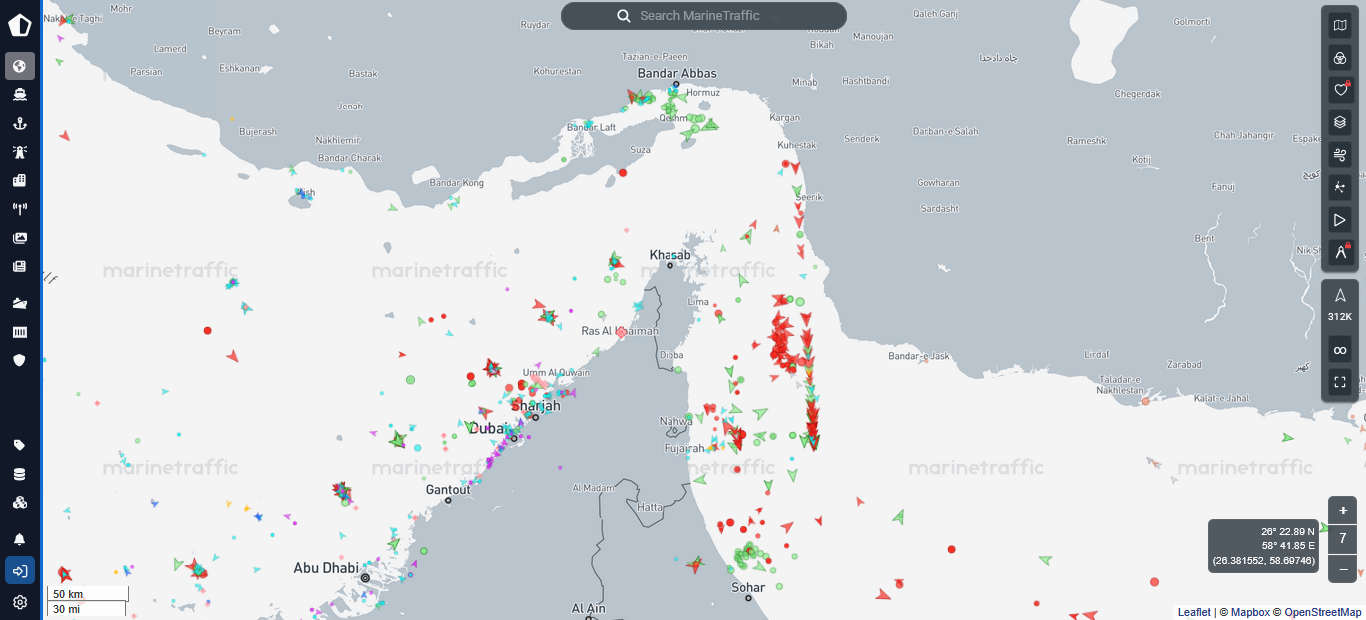Start the playback triangle icon in right toolbar
1366x620 pixels.
1340,219
